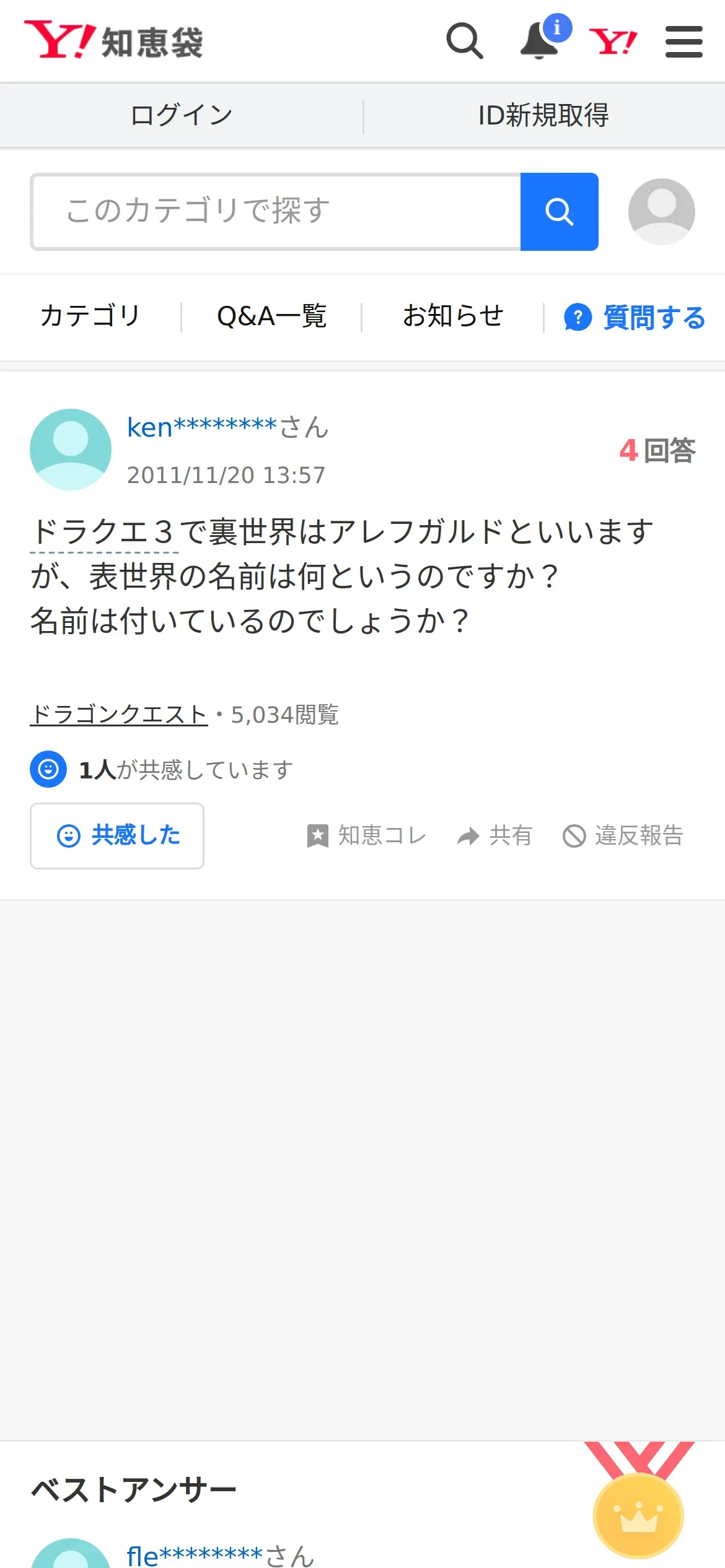Open the hamburger menu icon
The width and height of the screenshot is (725, 1568).
pyautogui.click(x=684, y=41)
